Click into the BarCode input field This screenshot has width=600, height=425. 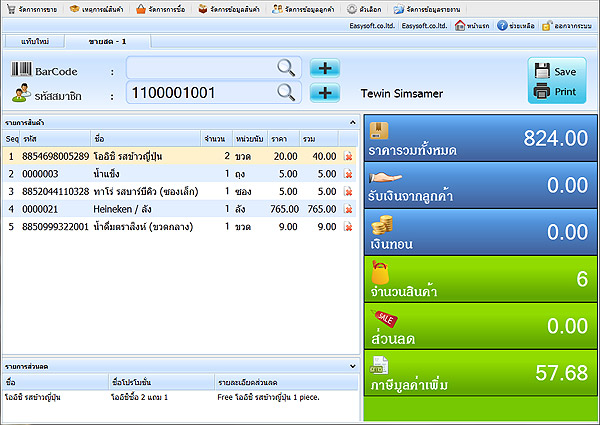(x=200, y=68)
